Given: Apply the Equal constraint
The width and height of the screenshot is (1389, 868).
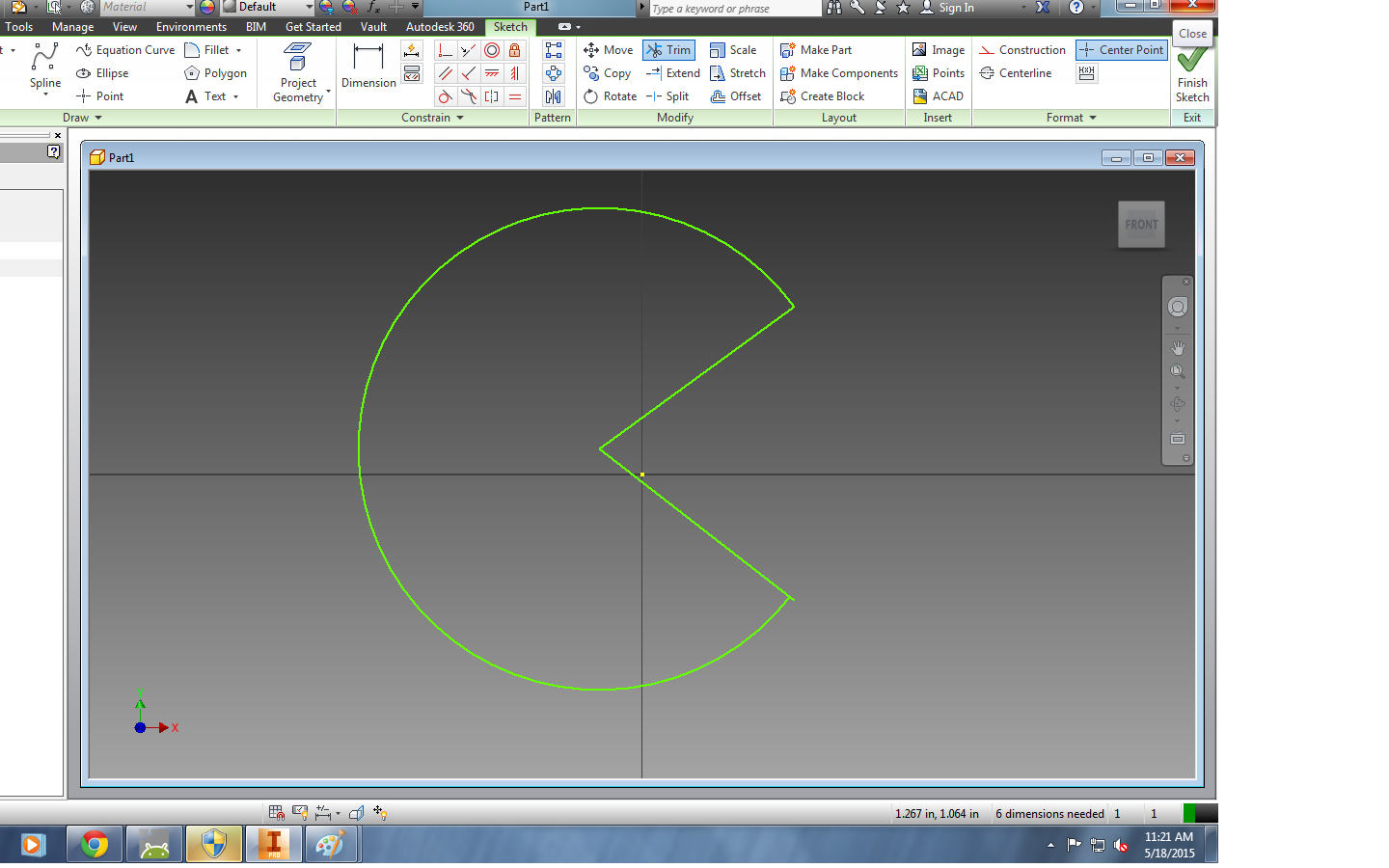Looking at the screenshot, I should click(x=515, y=96).
